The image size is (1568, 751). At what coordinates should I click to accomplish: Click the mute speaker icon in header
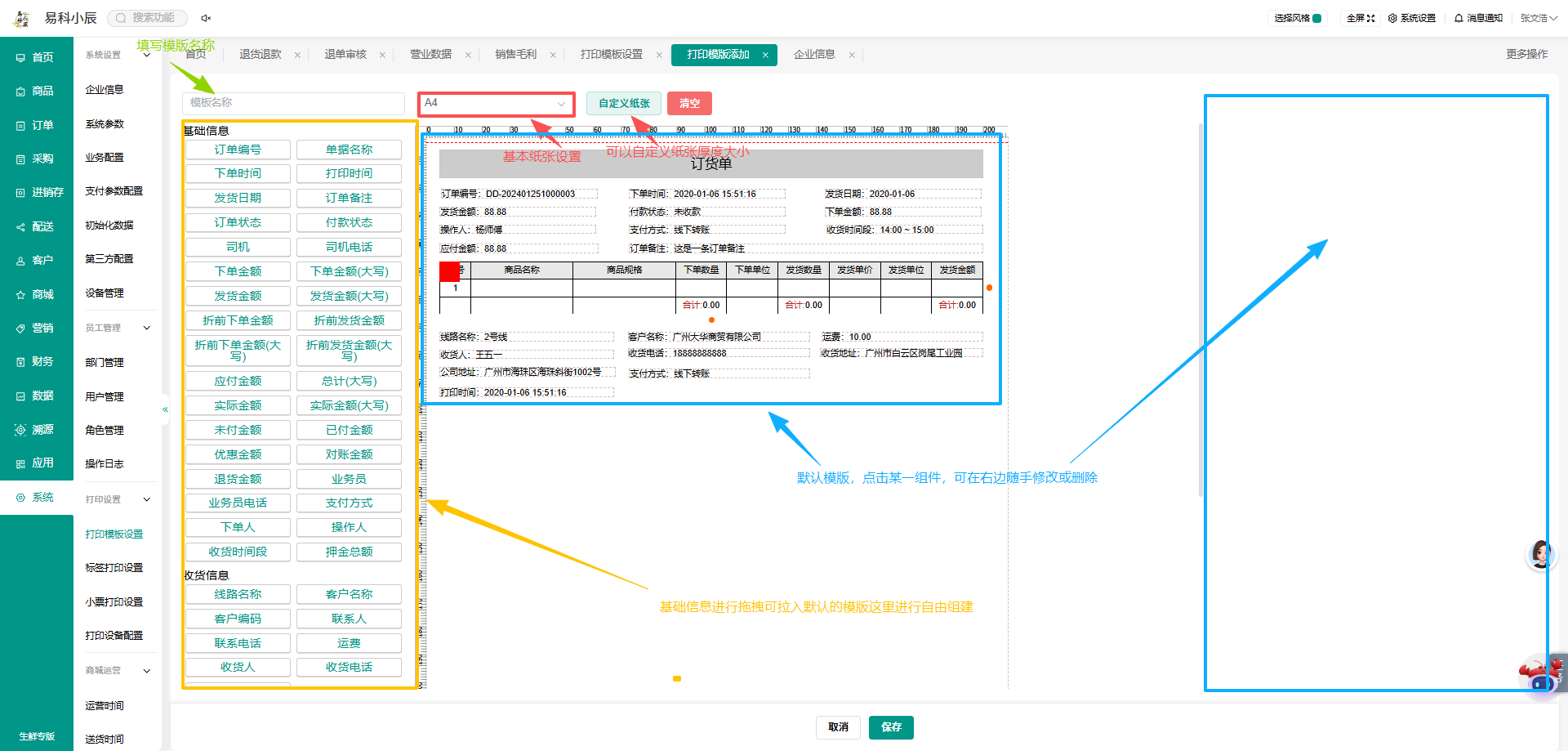click(206, 18)
